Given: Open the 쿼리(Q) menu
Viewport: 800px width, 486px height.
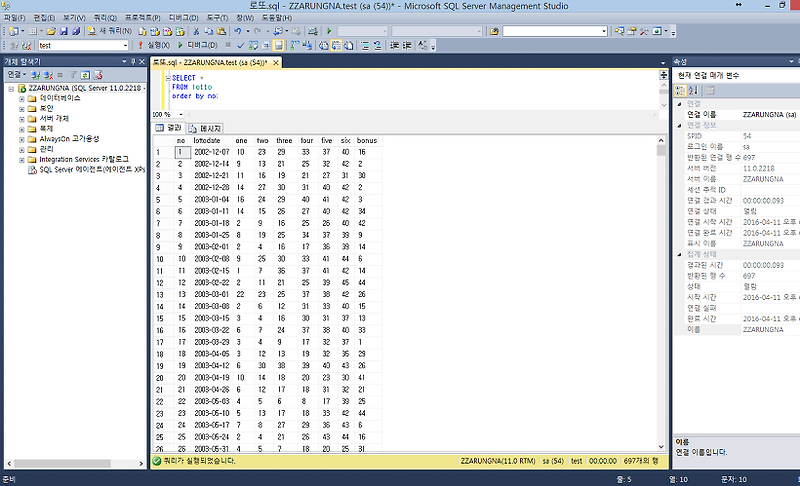Looking at the screenshot, I should tap(105, 18).
